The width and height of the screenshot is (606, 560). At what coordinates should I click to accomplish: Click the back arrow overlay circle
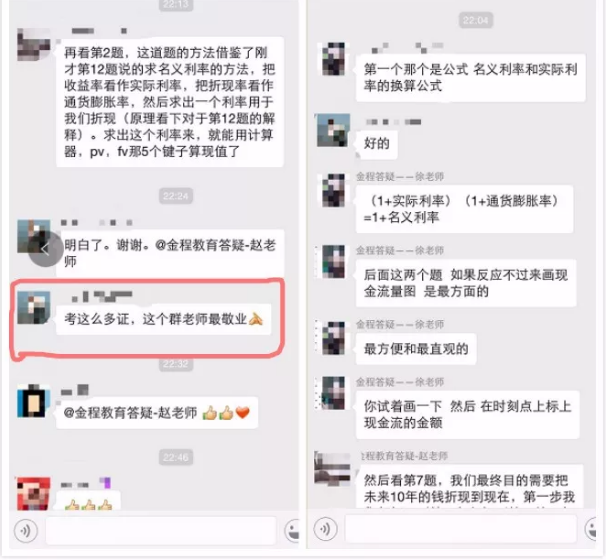coord(46,249)
